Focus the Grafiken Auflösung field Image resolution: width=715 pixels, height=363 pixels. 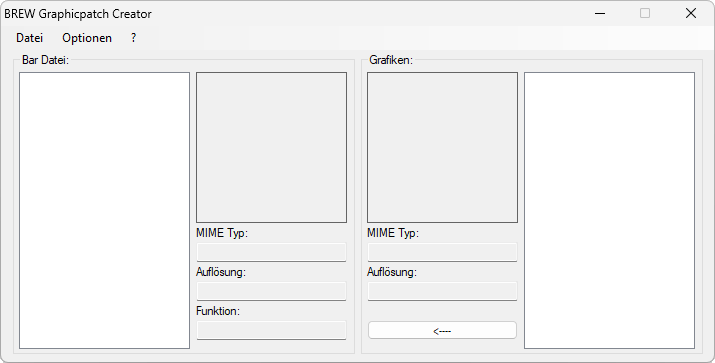442,291
